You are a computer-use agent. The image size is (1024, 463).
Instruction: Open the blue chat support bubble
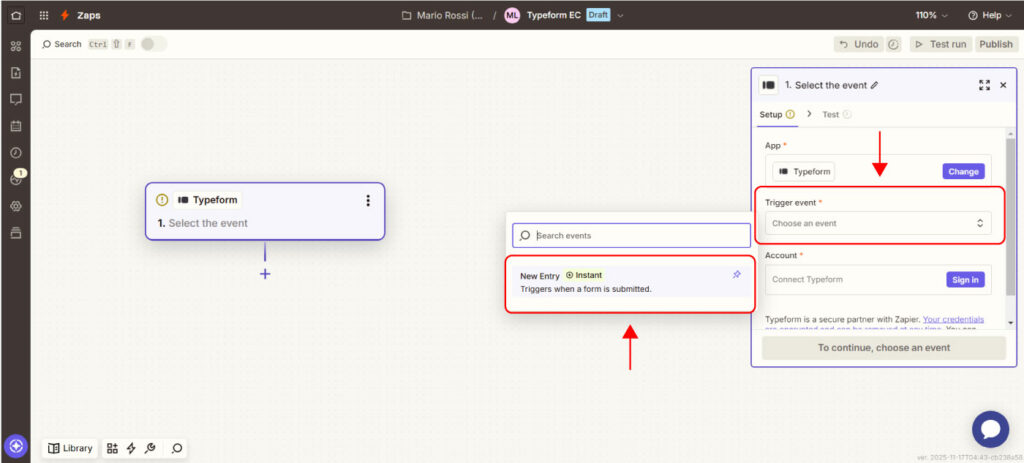click(990, 429)
